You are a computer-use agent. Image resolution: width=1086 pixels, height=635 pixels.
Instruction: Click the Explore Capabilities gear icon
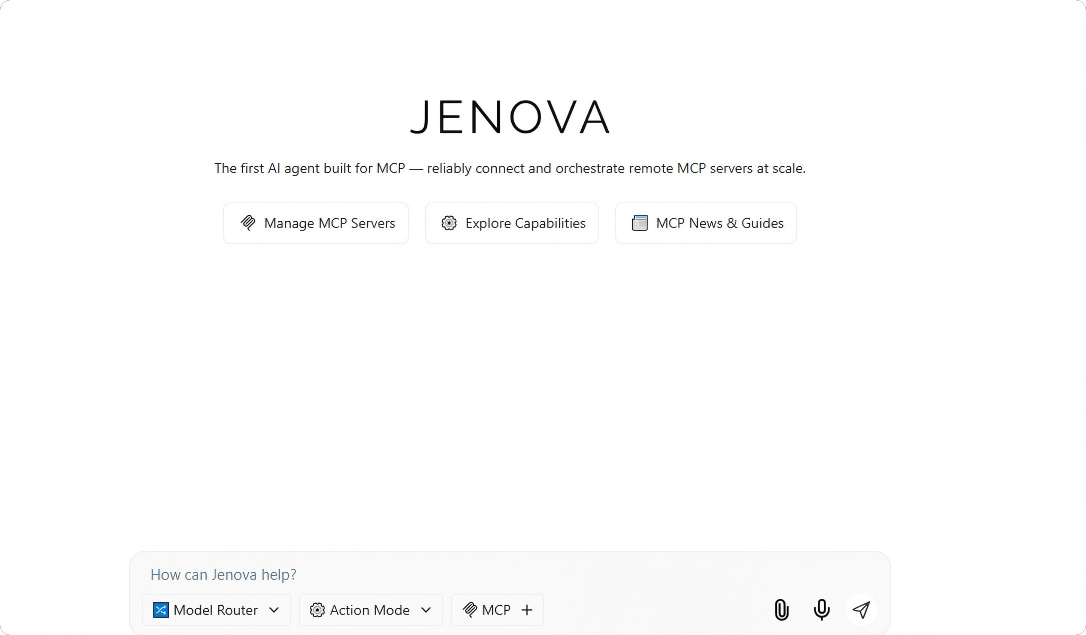tap(449, 223)
